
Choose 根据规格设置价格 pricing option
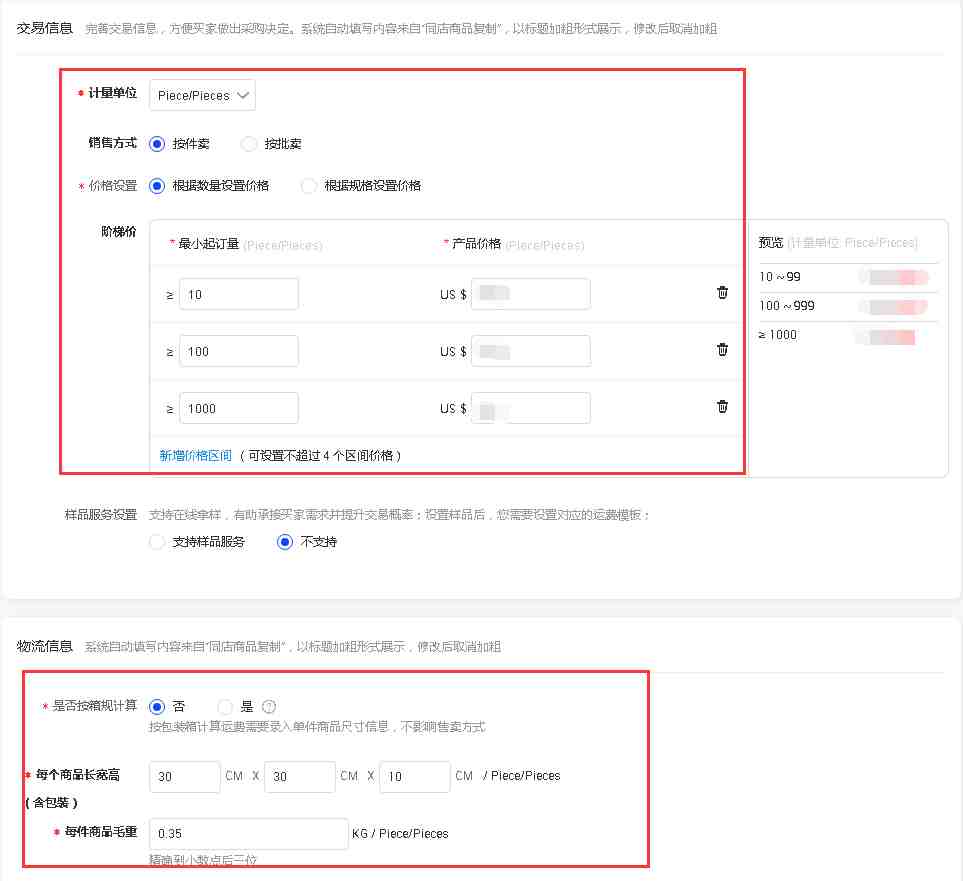tap(309, 186)
